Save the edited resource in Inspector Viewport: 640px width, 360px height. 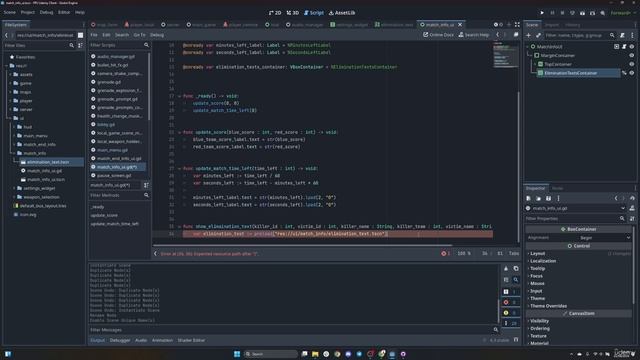(548, 198)
